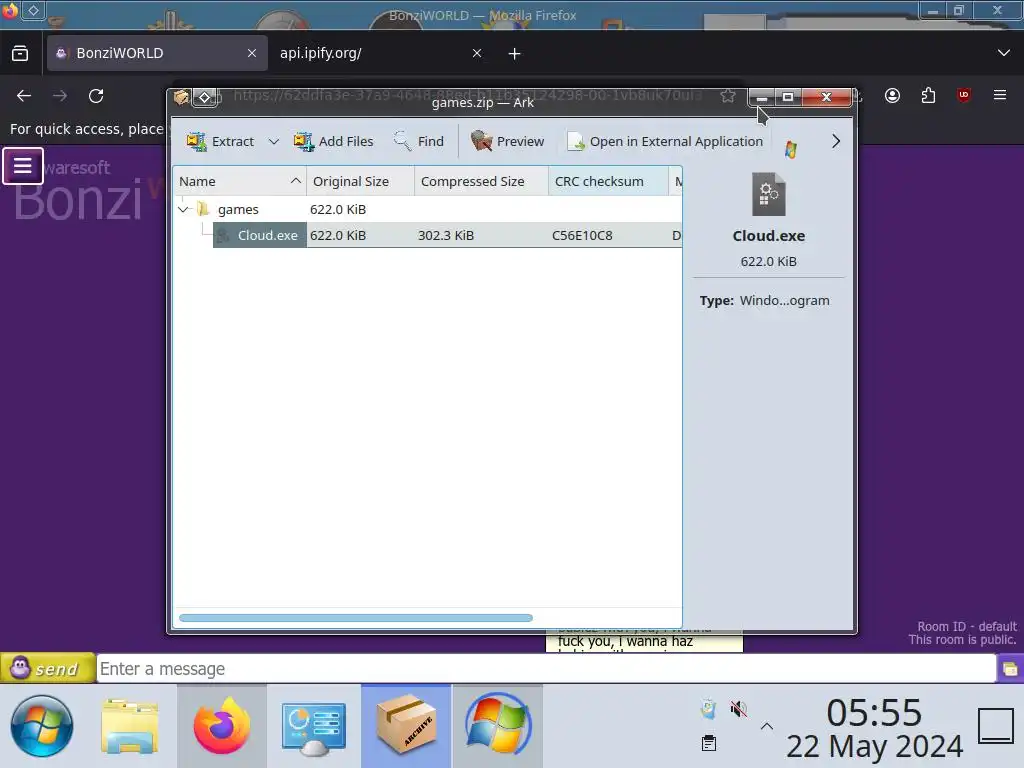Sort by Compressed Size column

click(481, 181)
